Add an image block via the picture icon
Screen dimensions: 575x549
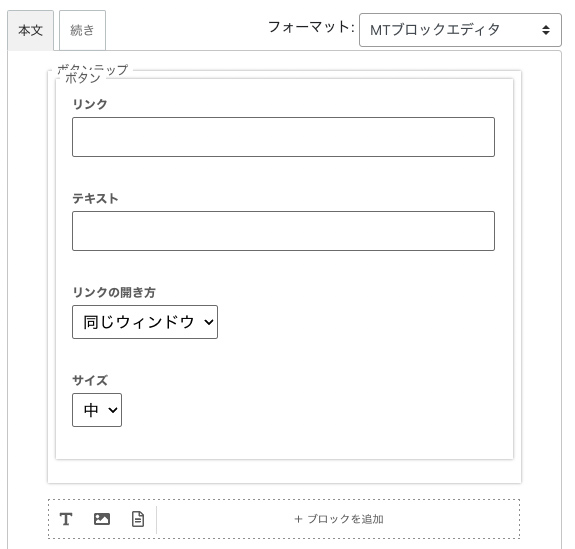[102, 519]
